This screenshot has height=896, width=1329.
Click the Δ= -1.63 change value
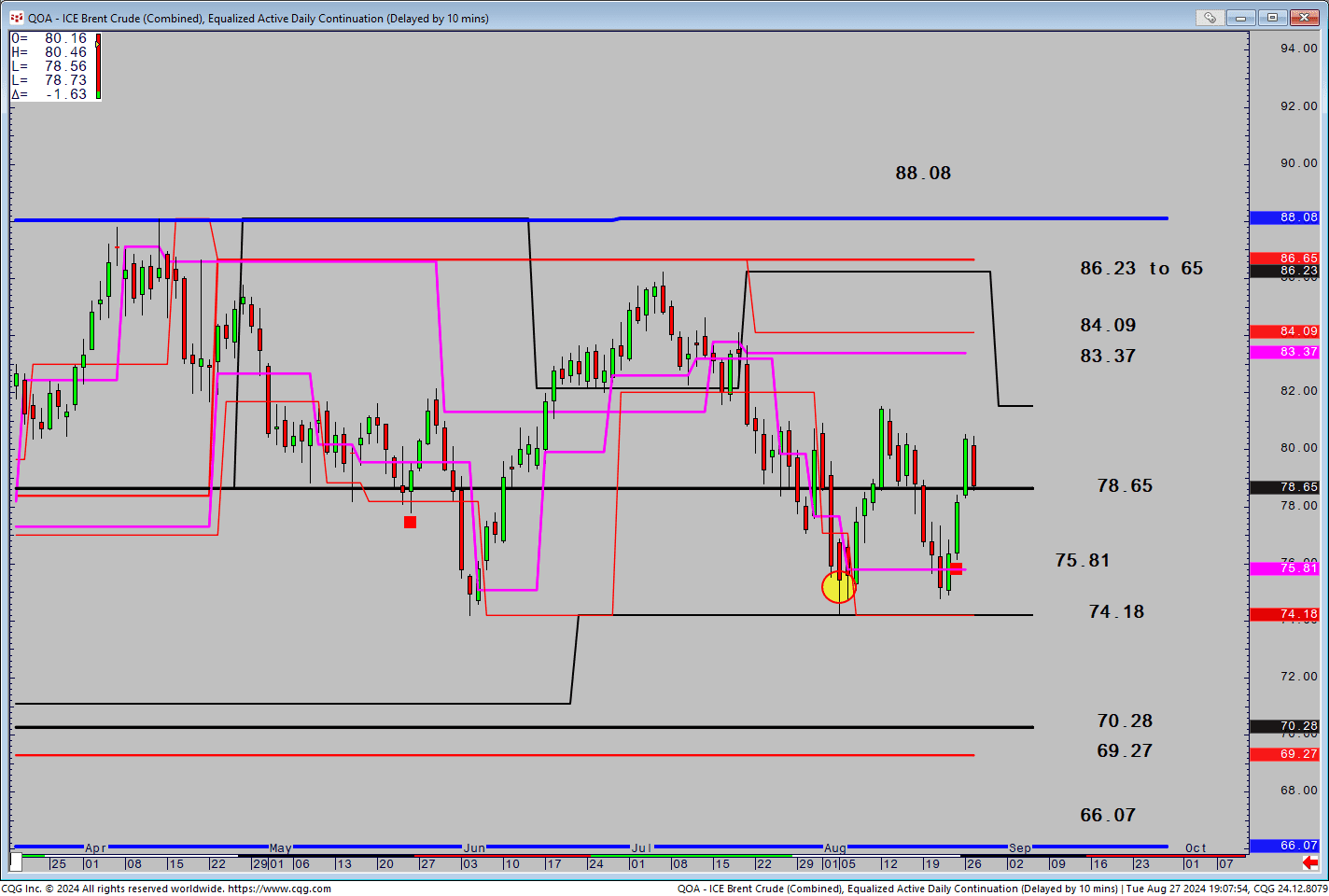point(49,94)
